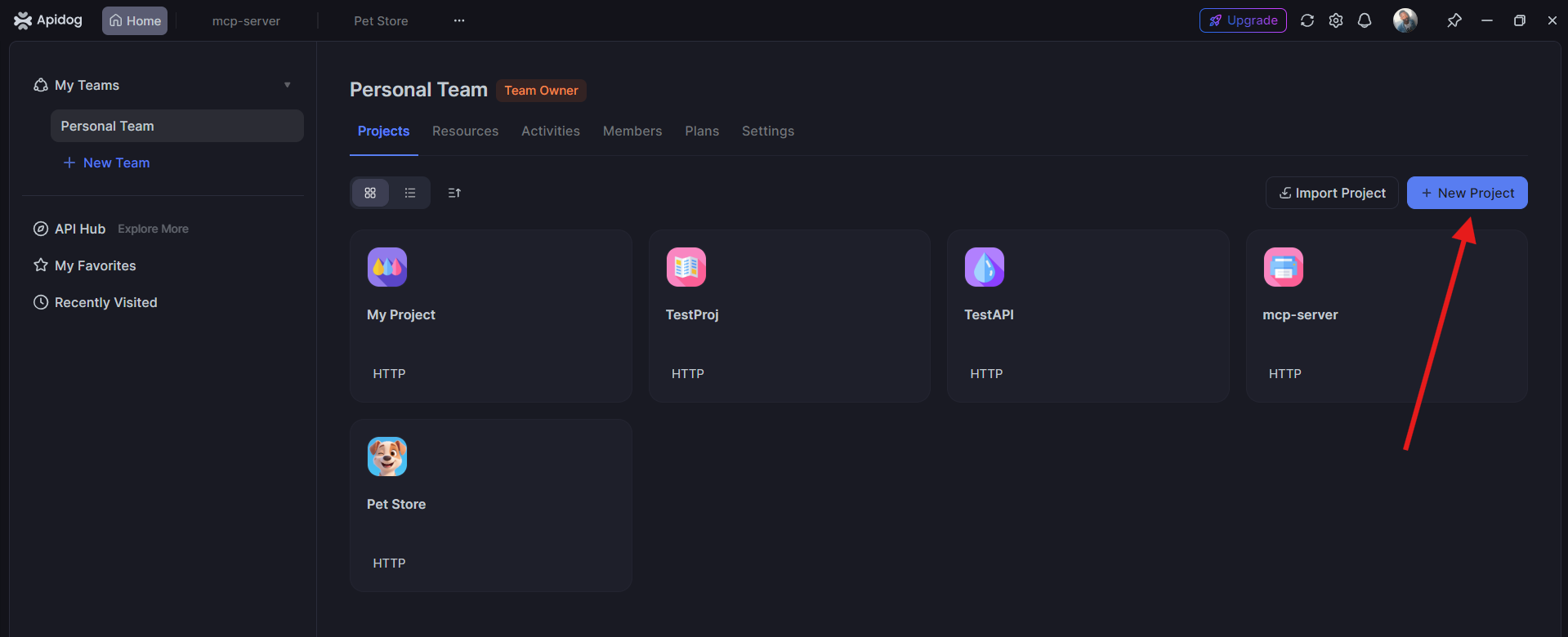
Task: Click the Explore More link
Action: click(x=153, y=229)
